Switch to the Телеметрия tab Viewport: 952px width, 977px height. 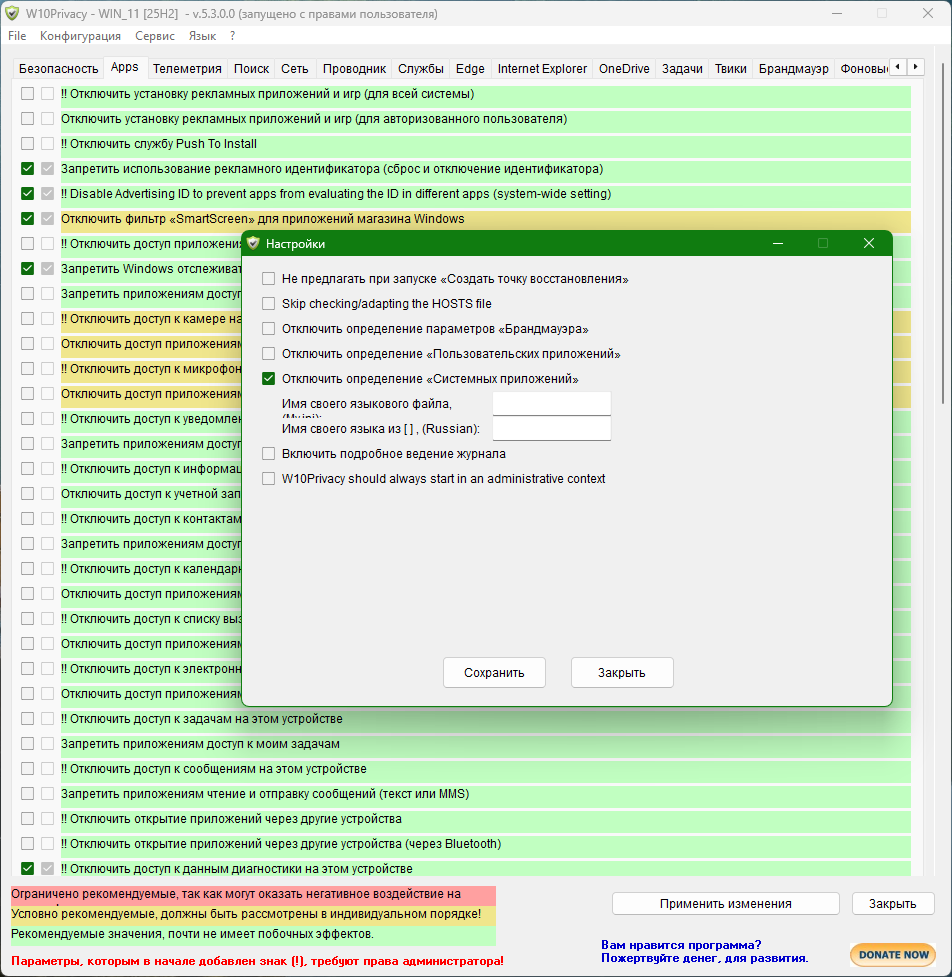click(x=187, y=69)
